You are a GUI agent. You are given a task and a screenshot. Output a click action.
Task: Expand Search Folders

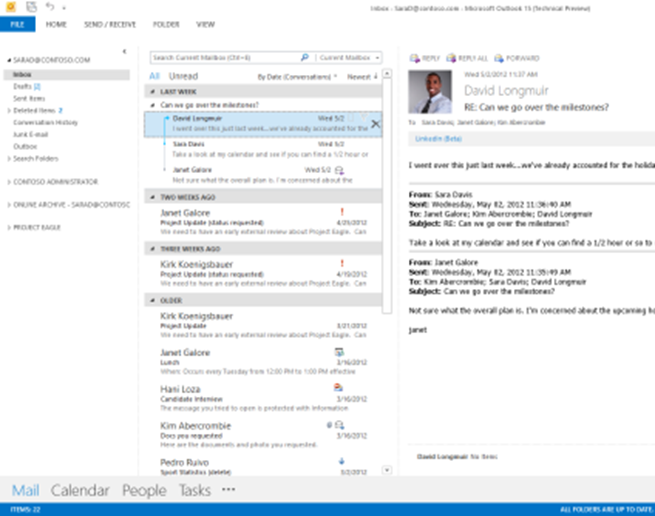tap(9, 158)
